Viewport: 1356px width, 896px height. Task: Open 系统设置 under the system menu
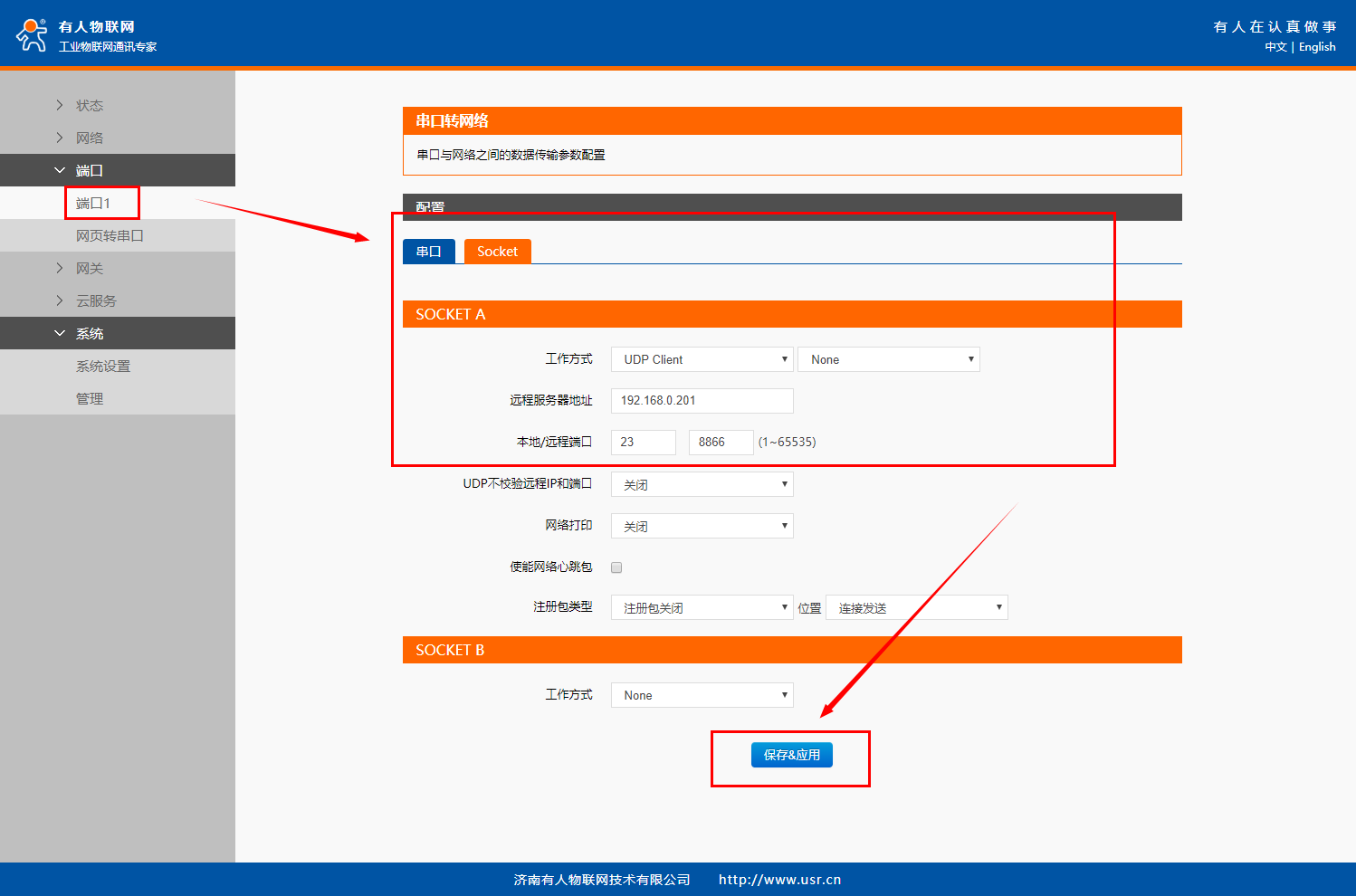pos(103,367)
